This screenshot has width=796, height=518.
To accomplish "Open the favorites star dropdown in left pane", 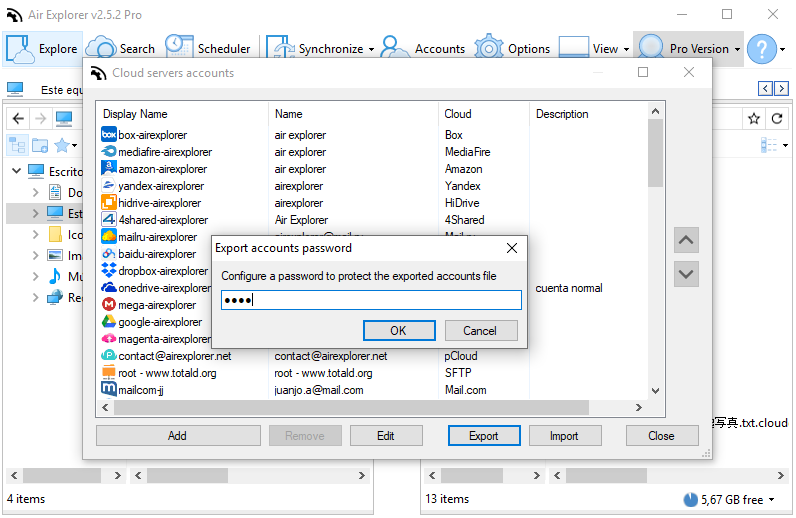I will tap(67, 145).
